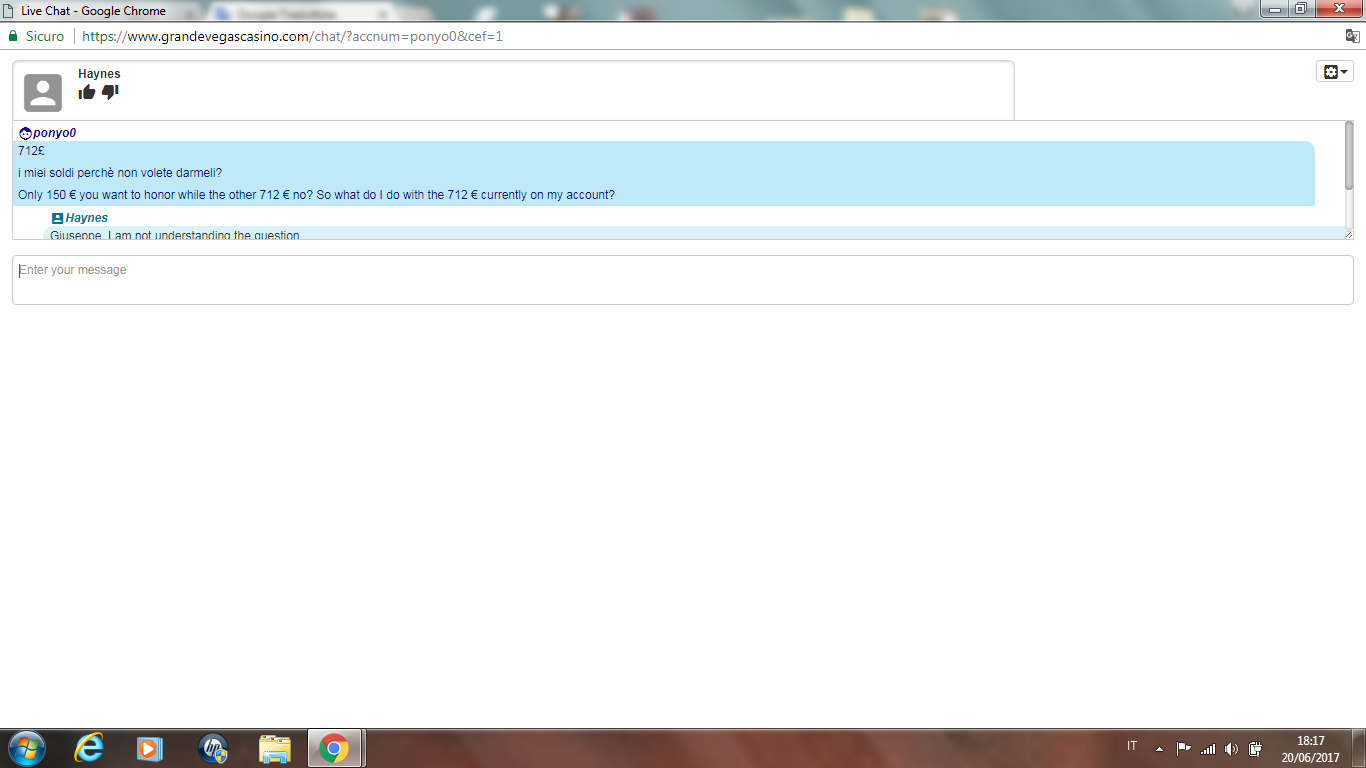The image size is (1366, 768).
Task: Click the ponyo0 sender name
Action: tap(54, 133)
